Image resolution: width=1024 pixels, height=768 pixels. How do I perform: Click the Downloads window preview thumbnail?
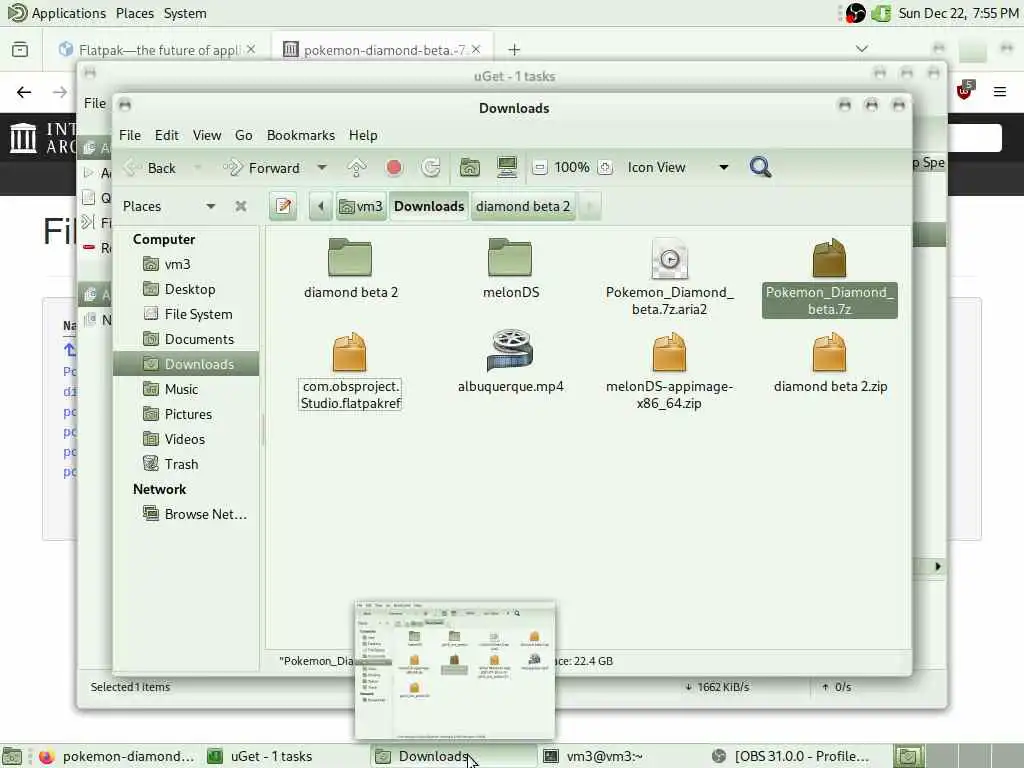(x=455, y=670)
